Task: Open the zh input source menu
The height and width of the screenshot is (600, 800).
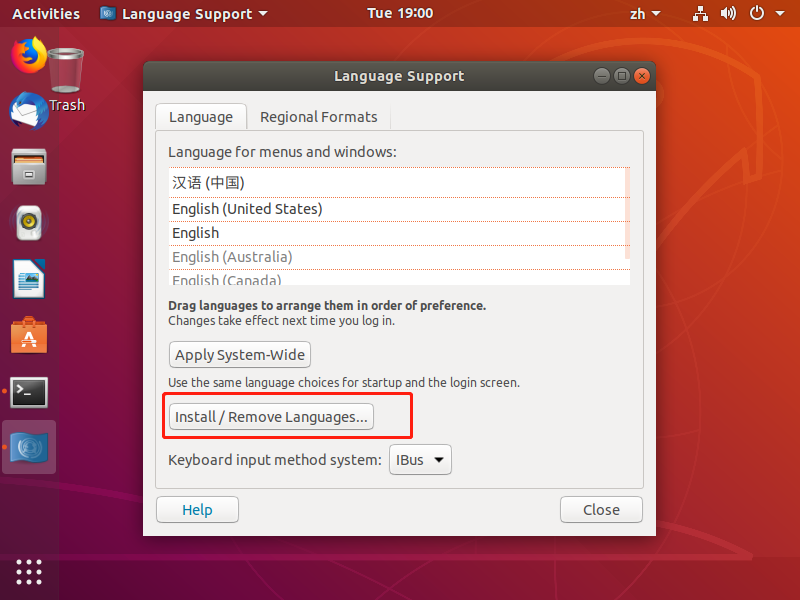Action: (645, 14)
